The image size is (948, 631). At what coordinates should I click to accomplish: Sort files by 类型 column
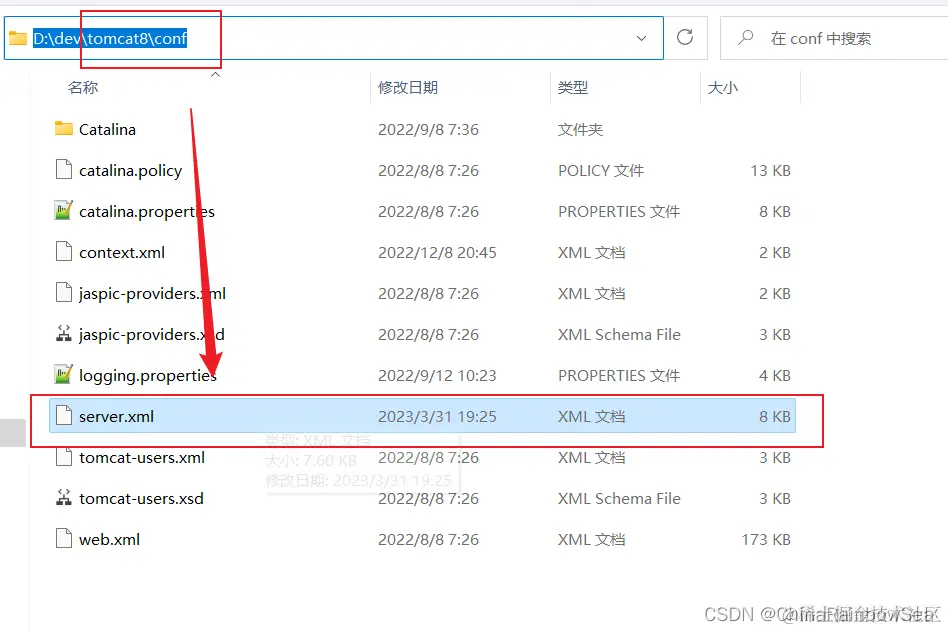(x=573, y=88)
